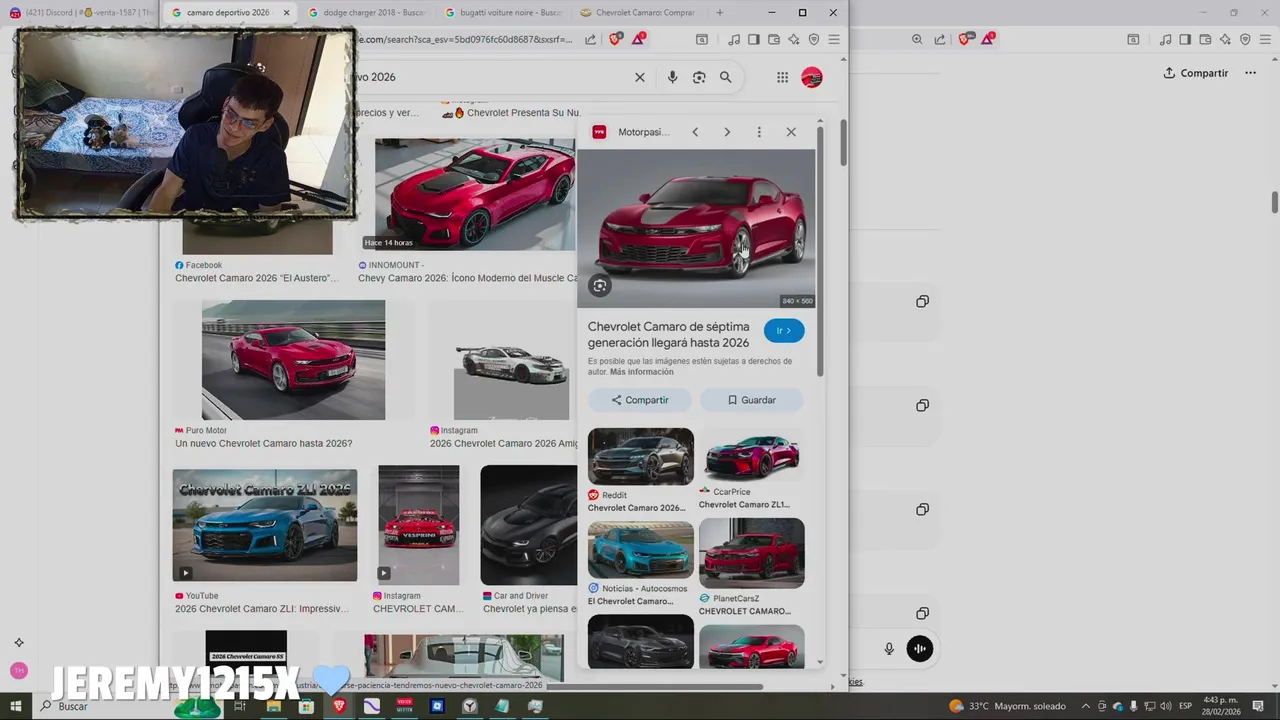
Task: Click Compartir in background window
Action: pos(1196,73)
